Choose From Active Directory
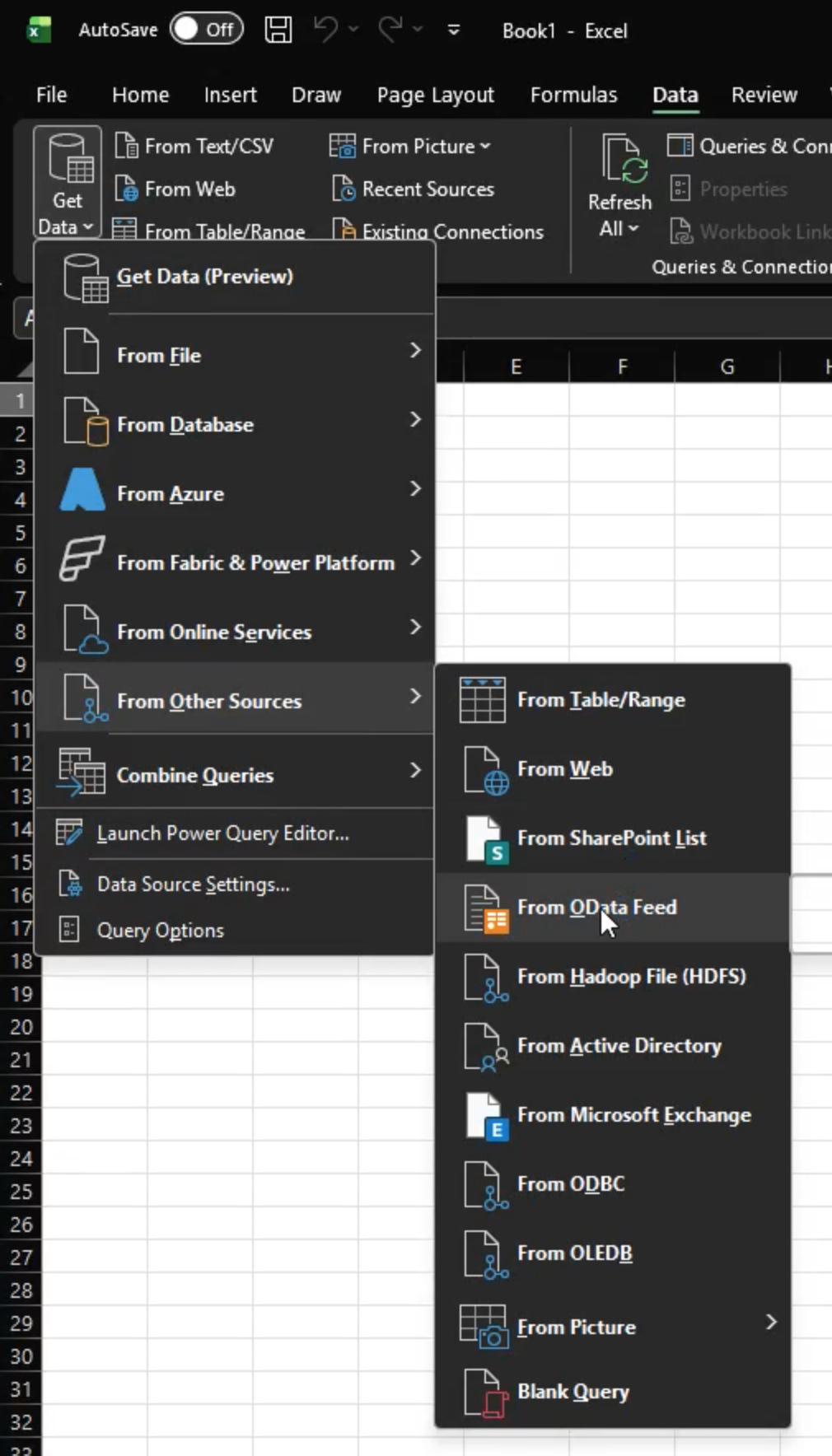The image size is (832, 1456). point(613,1046)
